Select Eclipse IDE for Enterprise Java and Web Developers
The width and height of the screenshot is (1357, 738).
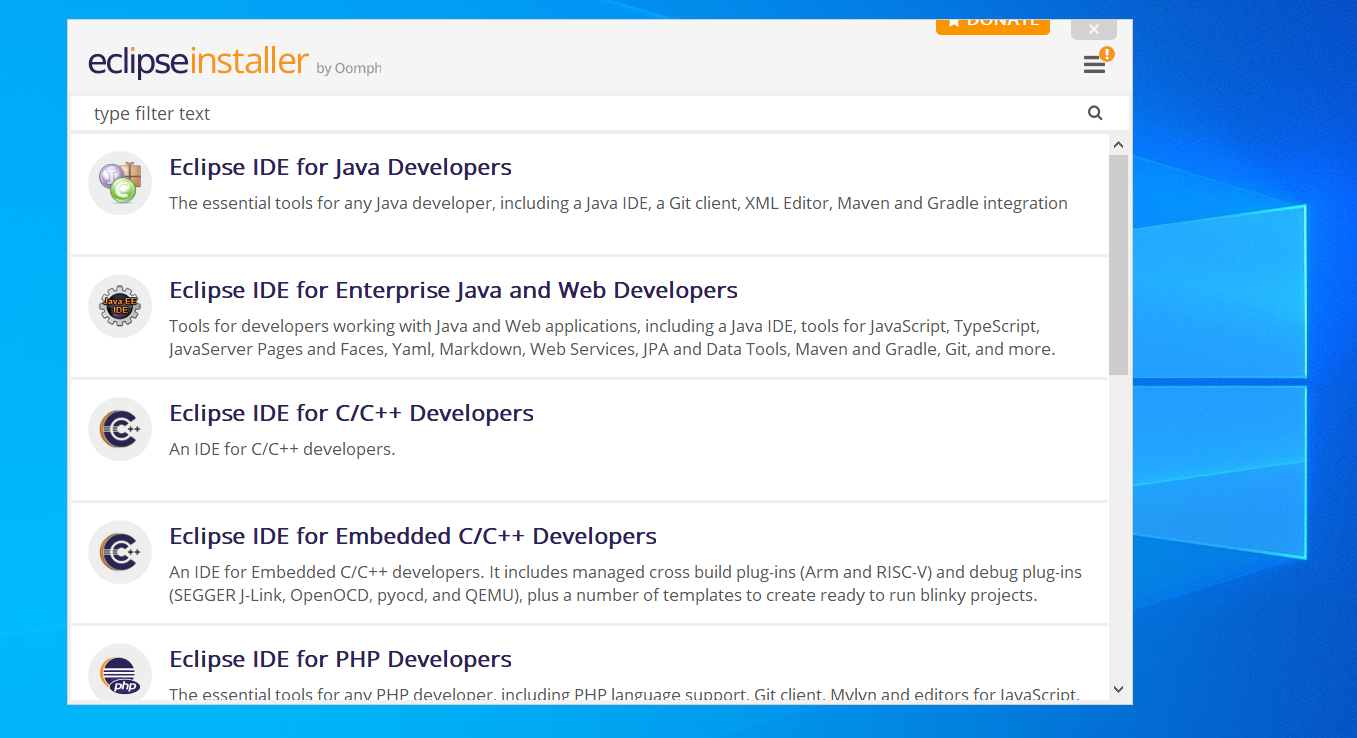point(453,290)
